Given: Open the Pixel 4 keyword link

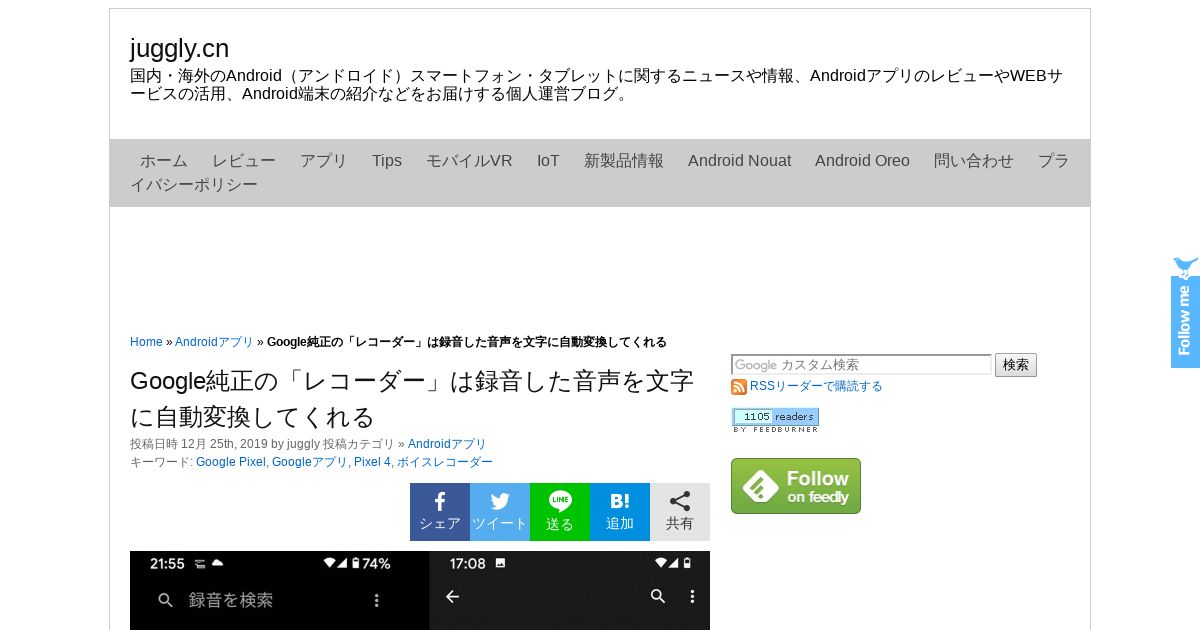Looking at the screenshot, I should [372, 462].
